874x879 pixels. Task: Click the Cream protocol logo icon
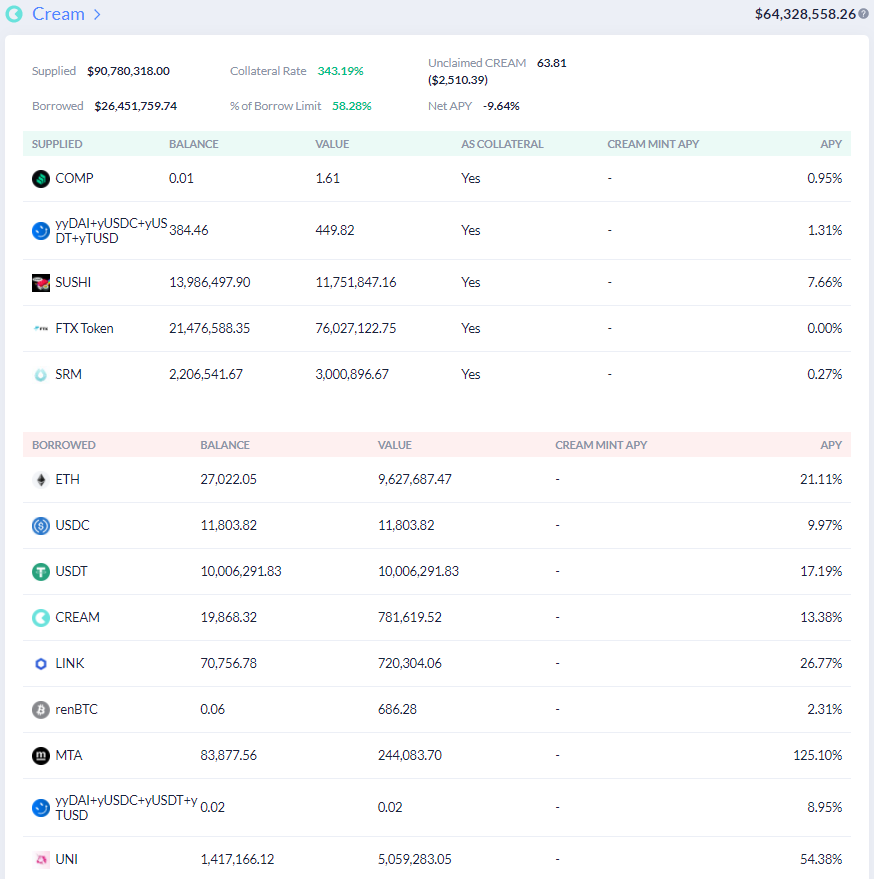[x=14, y=14]
